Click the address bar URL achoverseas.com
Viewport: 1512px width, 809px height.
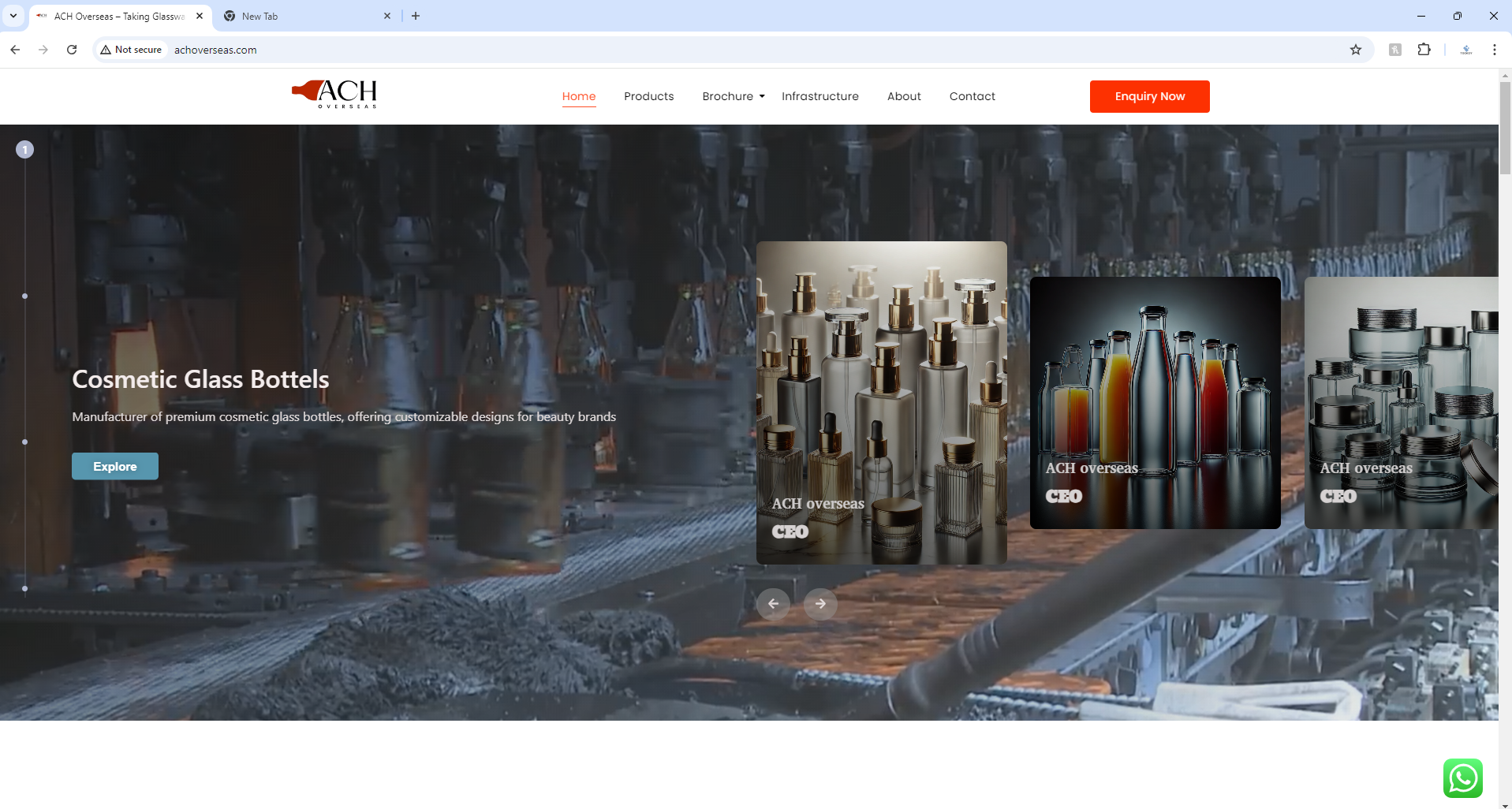215,50
